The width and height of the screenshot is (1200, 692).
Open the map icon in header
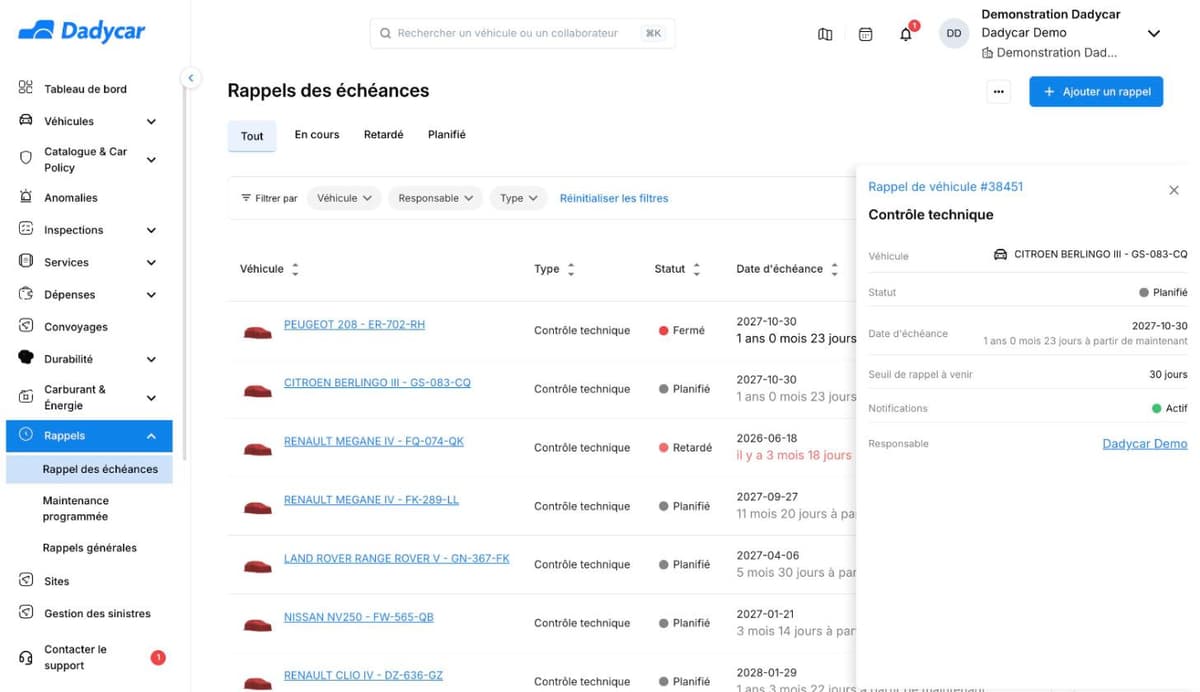pyautogui.click(x=825, y=34)
